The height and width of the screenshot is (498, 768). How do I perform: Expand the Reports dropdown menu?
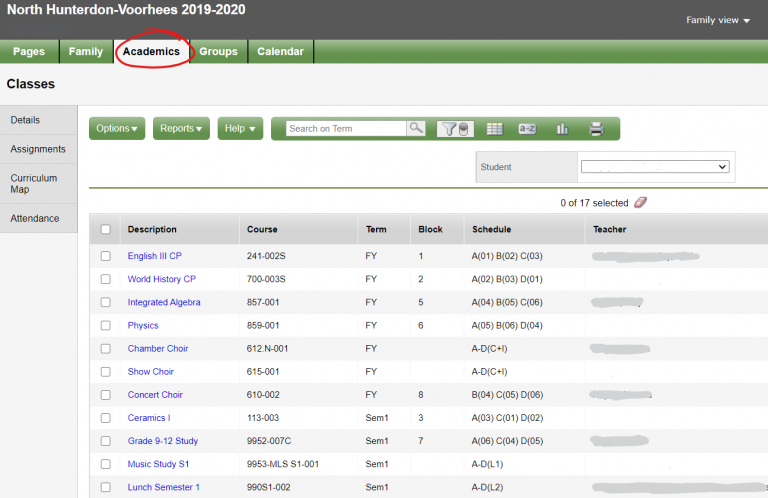pos(181,129)
